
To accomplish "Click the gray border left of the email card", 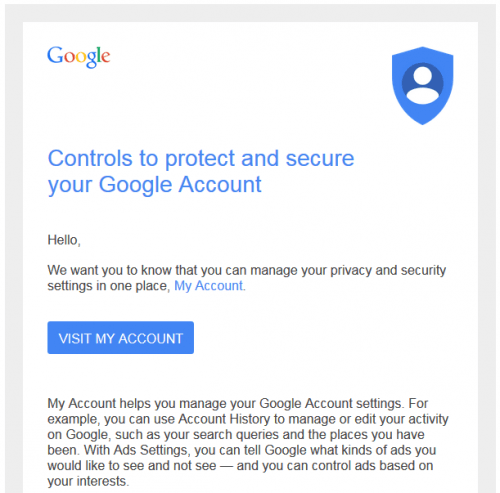I will pos(14,253).
